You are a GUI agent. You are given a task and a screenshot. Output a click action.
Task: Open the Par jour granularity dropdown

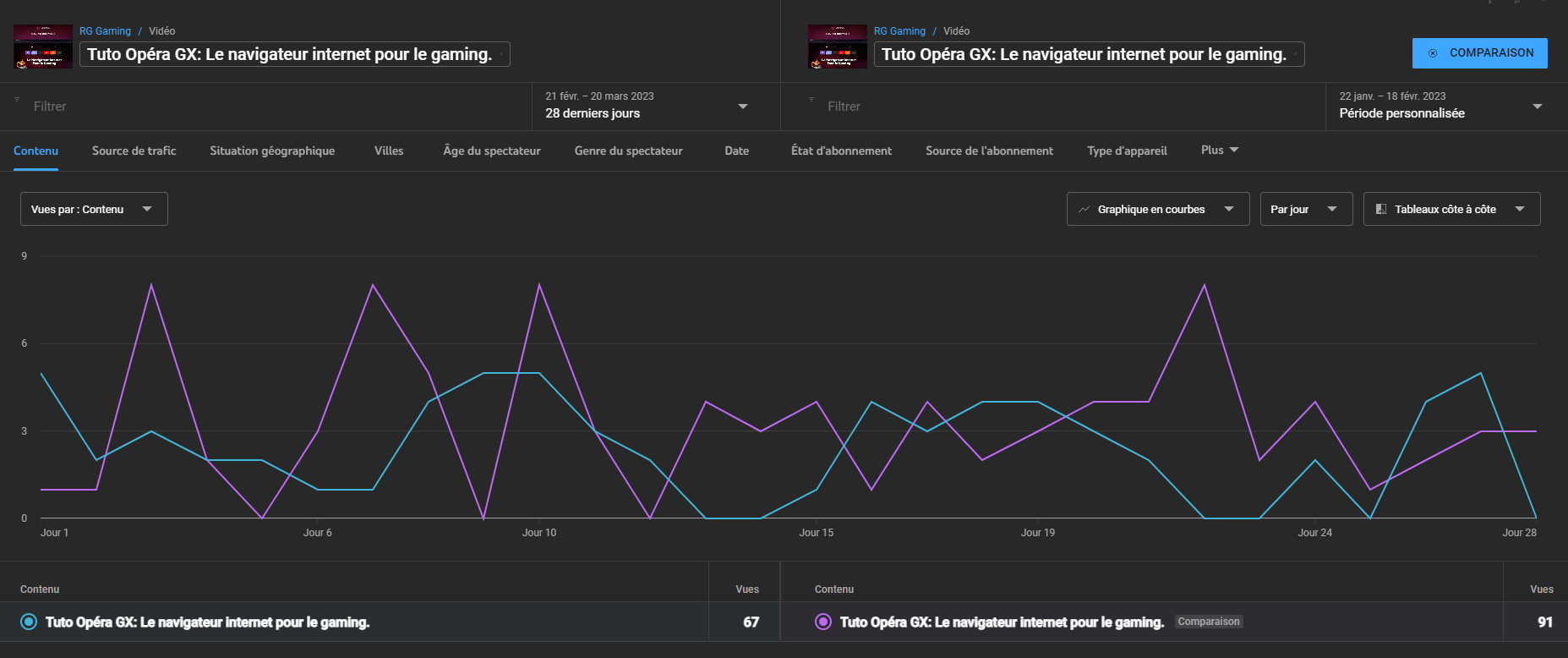(1306, 209)
